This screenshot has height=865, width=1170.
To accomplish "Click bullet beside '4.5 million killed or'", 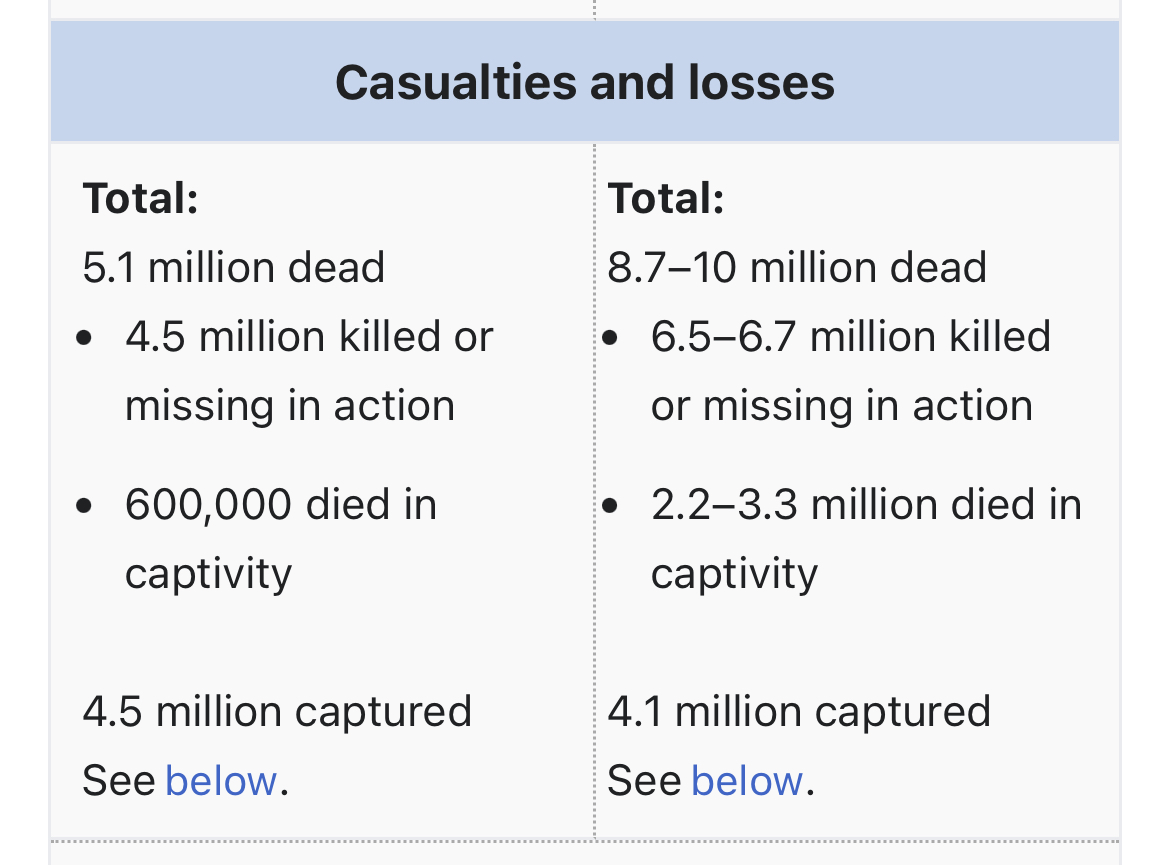I will [x=85, y=338].
